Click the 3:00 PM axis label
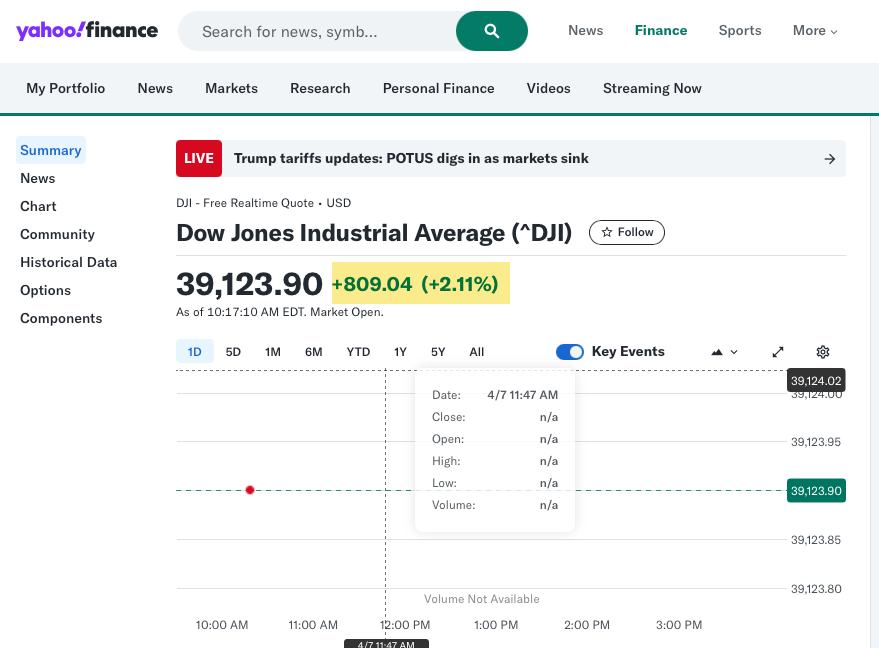Screen dimensions: 879x648 (679, 625)
